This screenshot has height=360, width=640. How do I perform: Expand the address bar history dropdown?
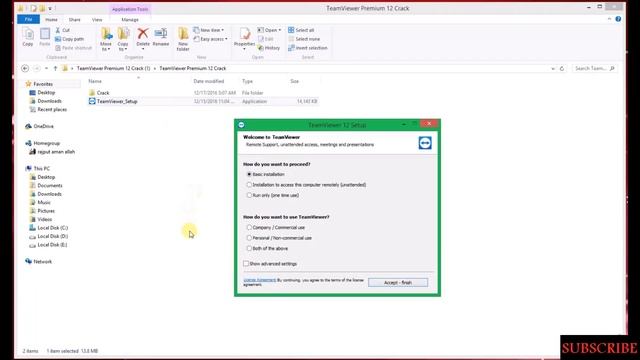pos(553,69)
